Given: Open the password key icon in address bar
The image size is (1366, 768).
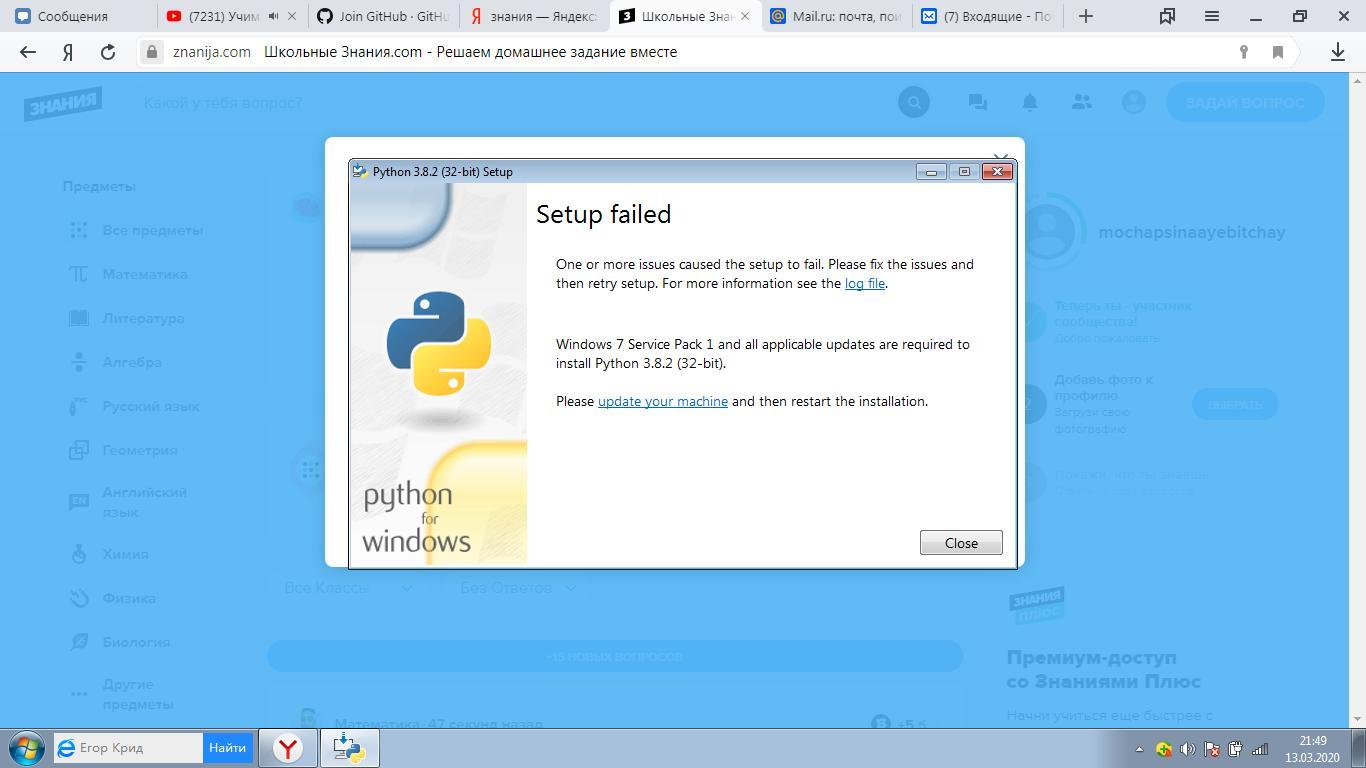Looking at the screenshot, I should coord(1244,52).
